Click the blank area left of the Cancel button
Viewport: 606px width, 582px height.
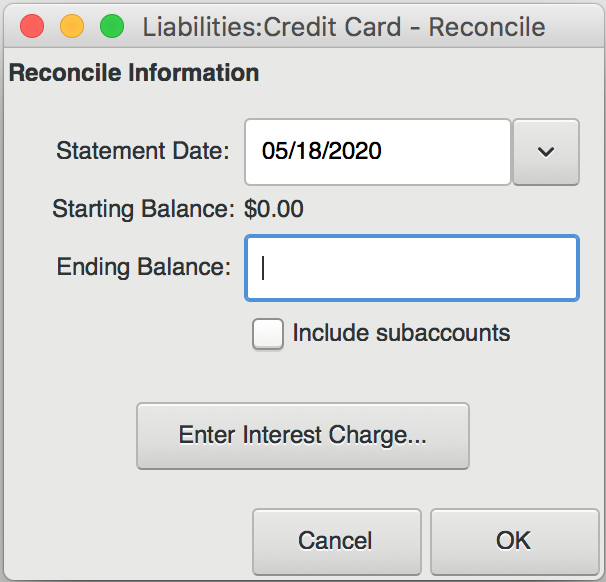coord(128,541)
